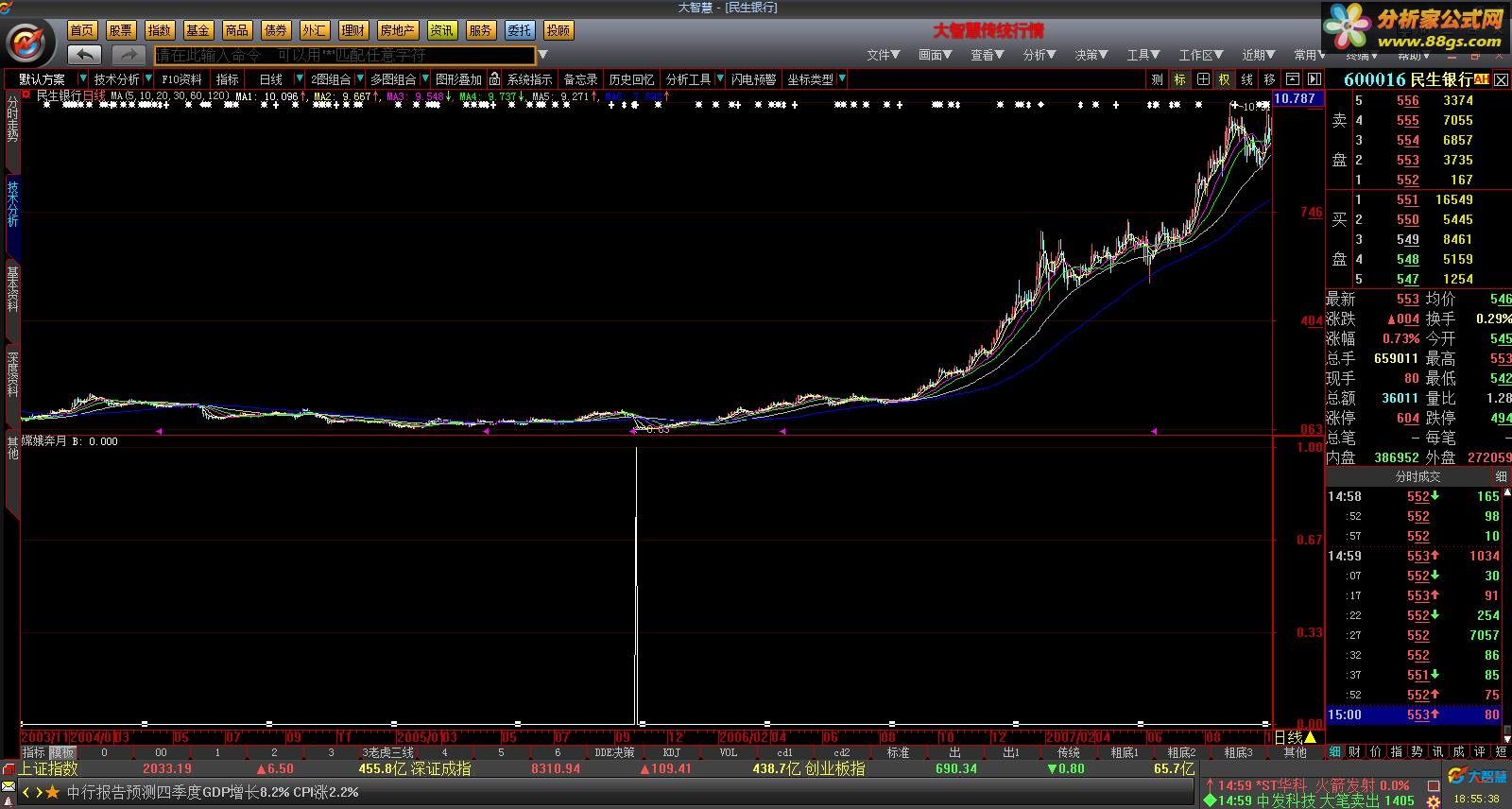Image resolution: width=1512 pixels, height=809 pixels.
Task: Expand the 2图组合 dropdown arrow
Action: click(x=360, y=79)
